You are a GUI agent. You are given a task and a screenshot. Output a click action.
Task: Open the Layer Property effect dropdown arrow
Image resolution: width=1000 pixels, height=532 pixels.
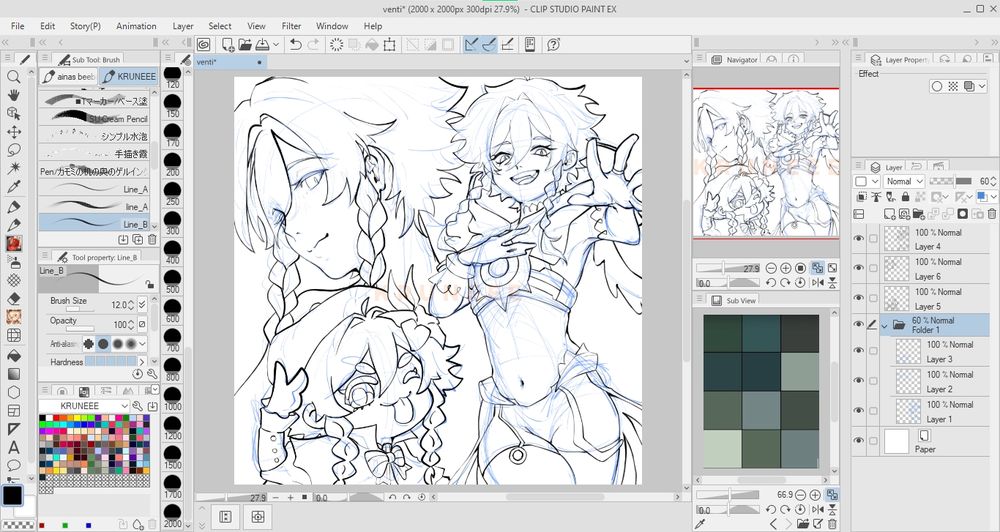coord(982,86)
